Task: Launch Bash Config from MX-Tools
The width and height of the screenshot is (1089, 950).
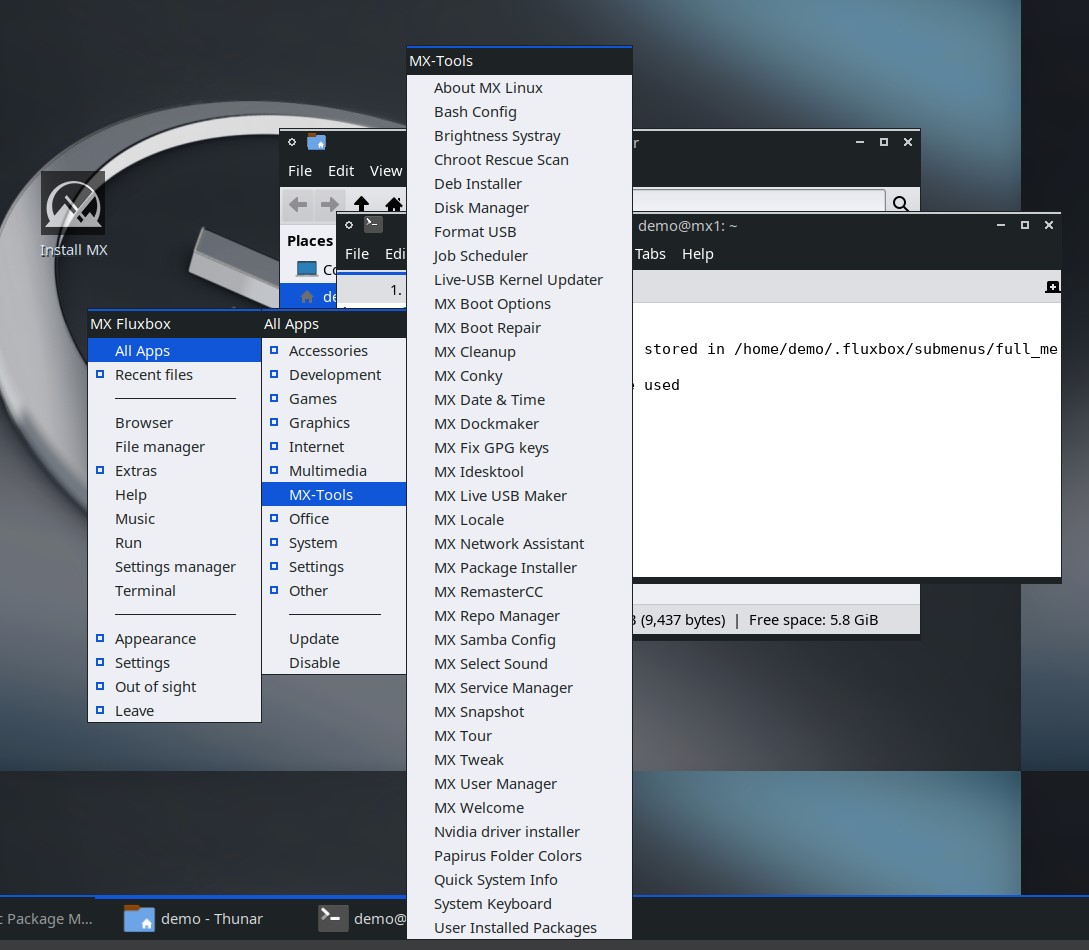Action: tap(519, 112)
